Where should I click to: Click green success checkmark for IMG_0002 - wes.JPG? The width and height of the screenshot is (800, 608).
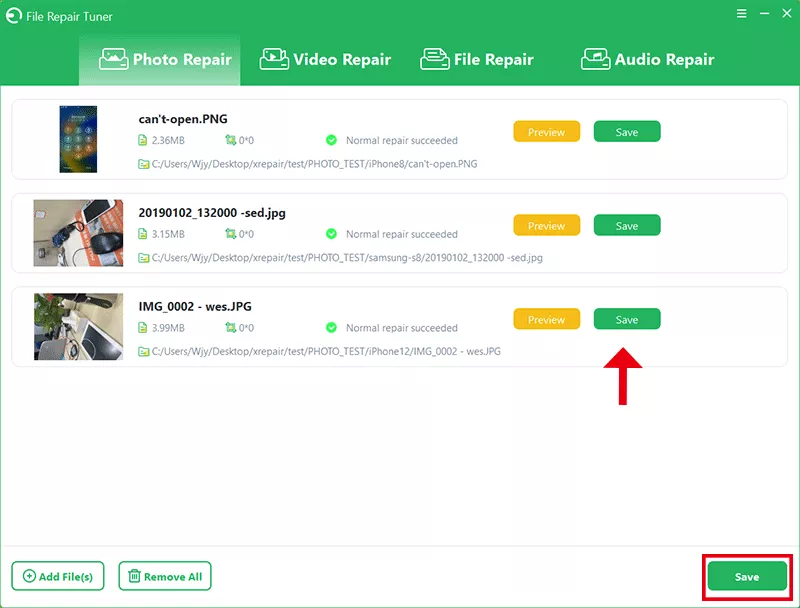[331, 328]
